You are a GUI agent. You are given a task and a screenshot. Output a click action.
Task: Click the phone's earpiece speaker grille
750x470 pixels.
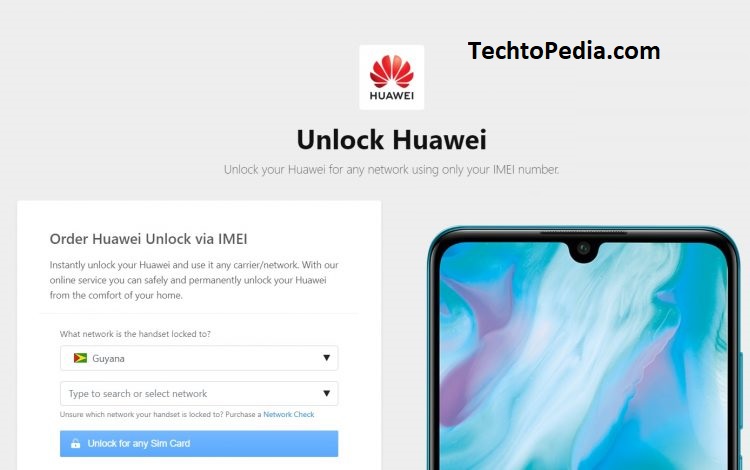click(x=583, y=233)
